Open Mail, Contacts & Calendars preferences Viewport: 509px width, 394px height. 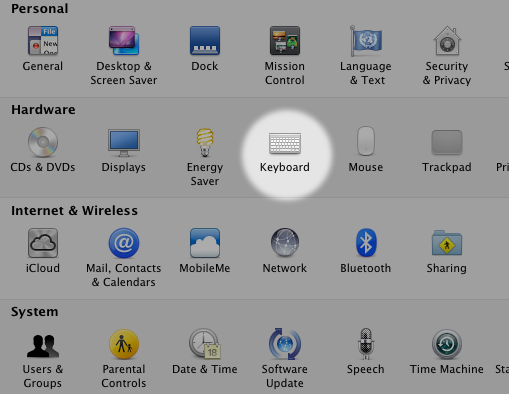pyautogui.click(x=124, y=243)
